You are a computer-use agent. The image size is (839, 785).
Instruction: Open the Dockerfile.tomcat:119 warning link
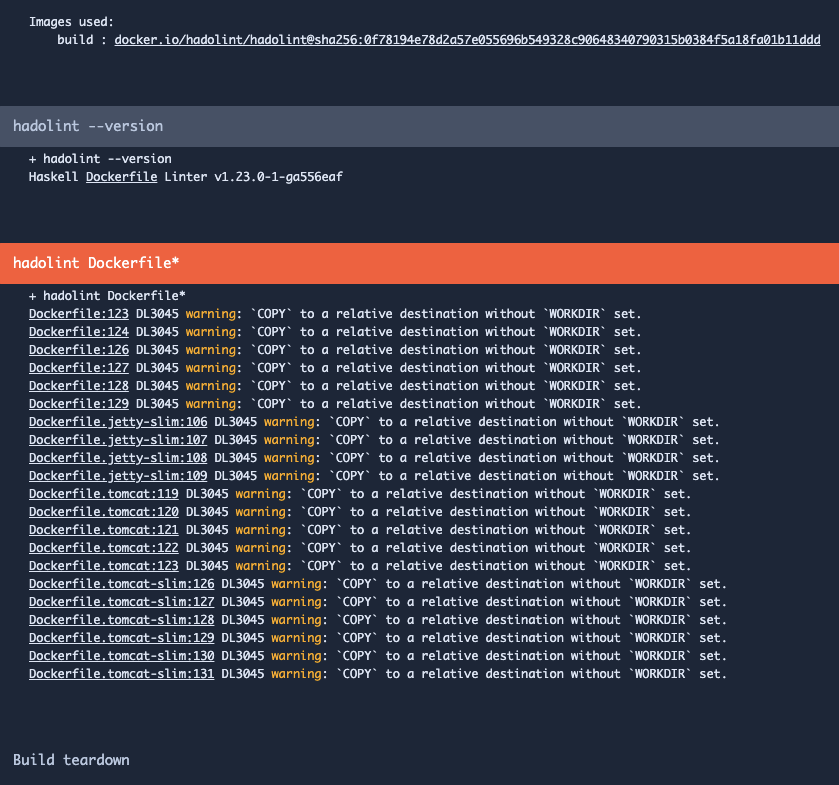tap(103, 493)
